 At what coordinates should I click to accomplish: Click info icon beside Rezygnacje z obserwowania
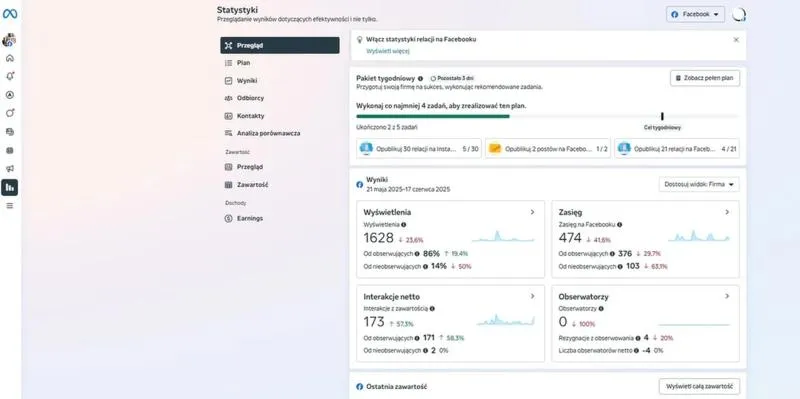coord(638,338)
